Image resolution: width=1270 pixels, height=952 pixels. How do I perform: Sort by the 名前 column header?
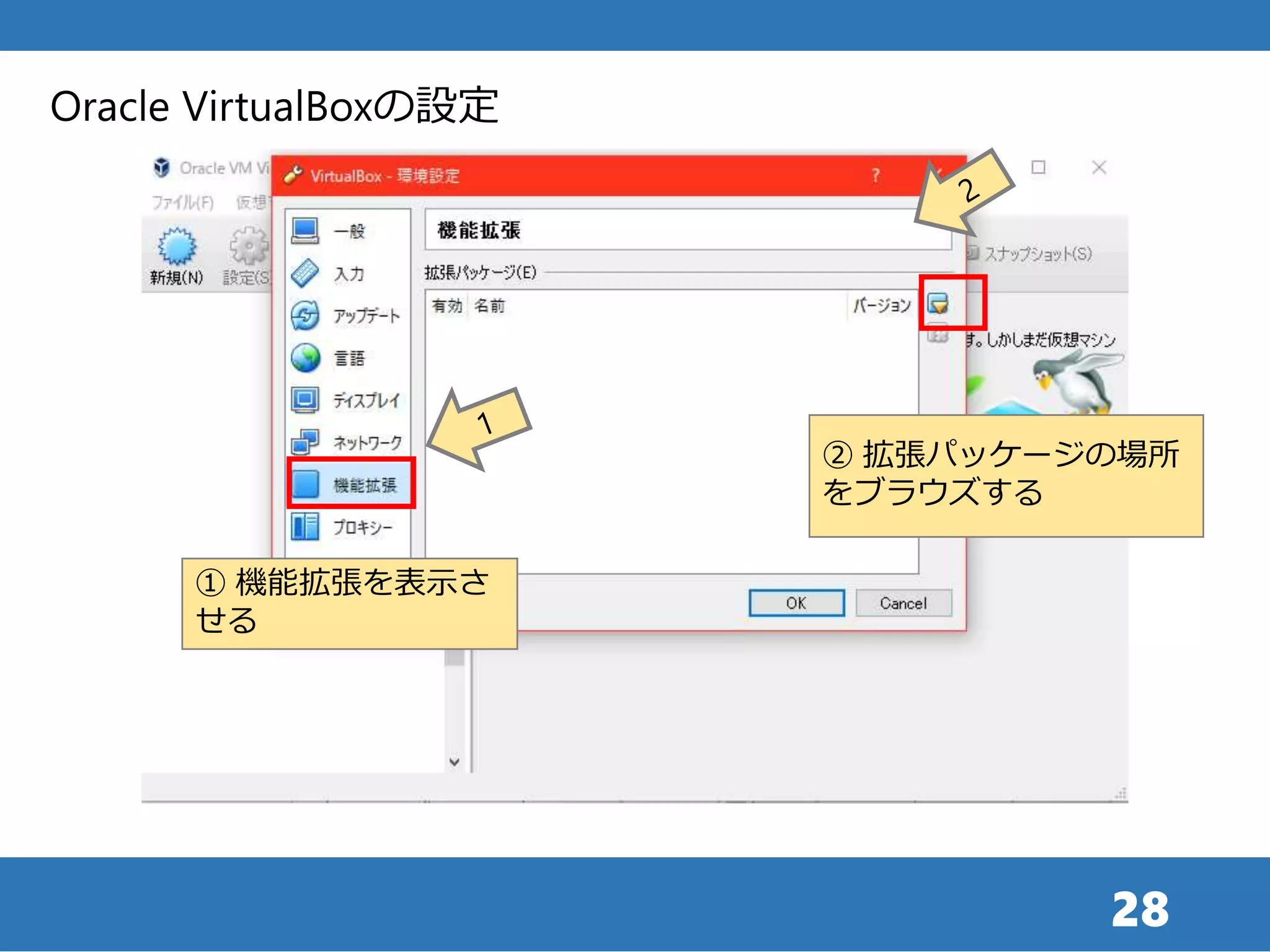click(490, 306)
